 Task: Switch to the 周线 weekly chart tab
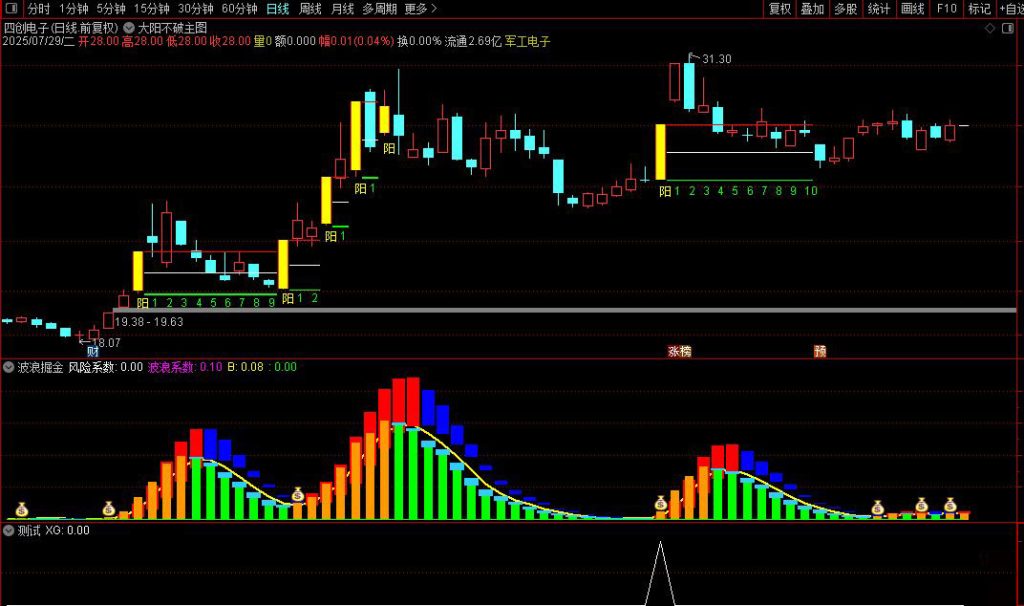pos(311,9)
